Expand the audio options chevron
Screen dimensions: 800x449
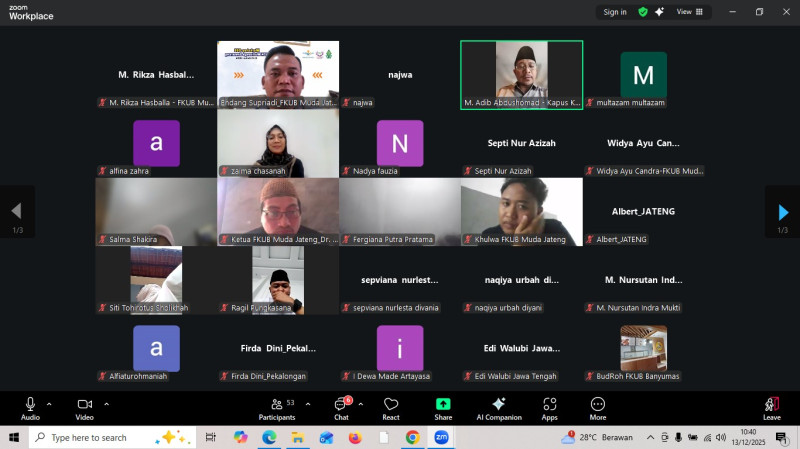[x=49, y=404]
